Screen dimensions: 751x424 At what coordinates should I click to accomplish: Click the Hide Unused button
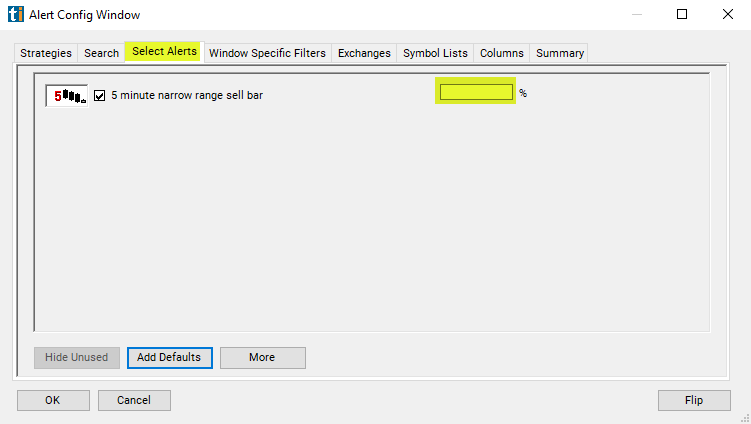[77, 357]
